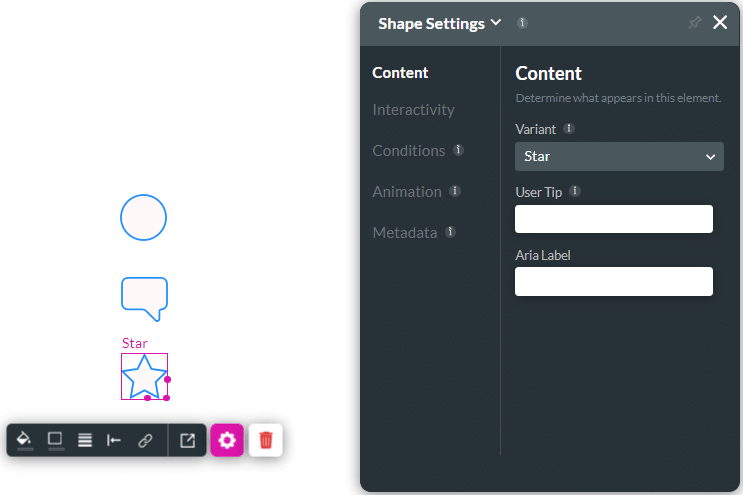This screenshot has height=495, width=743.
Task: Go to the Animation tab
Action: pos(406,192)
